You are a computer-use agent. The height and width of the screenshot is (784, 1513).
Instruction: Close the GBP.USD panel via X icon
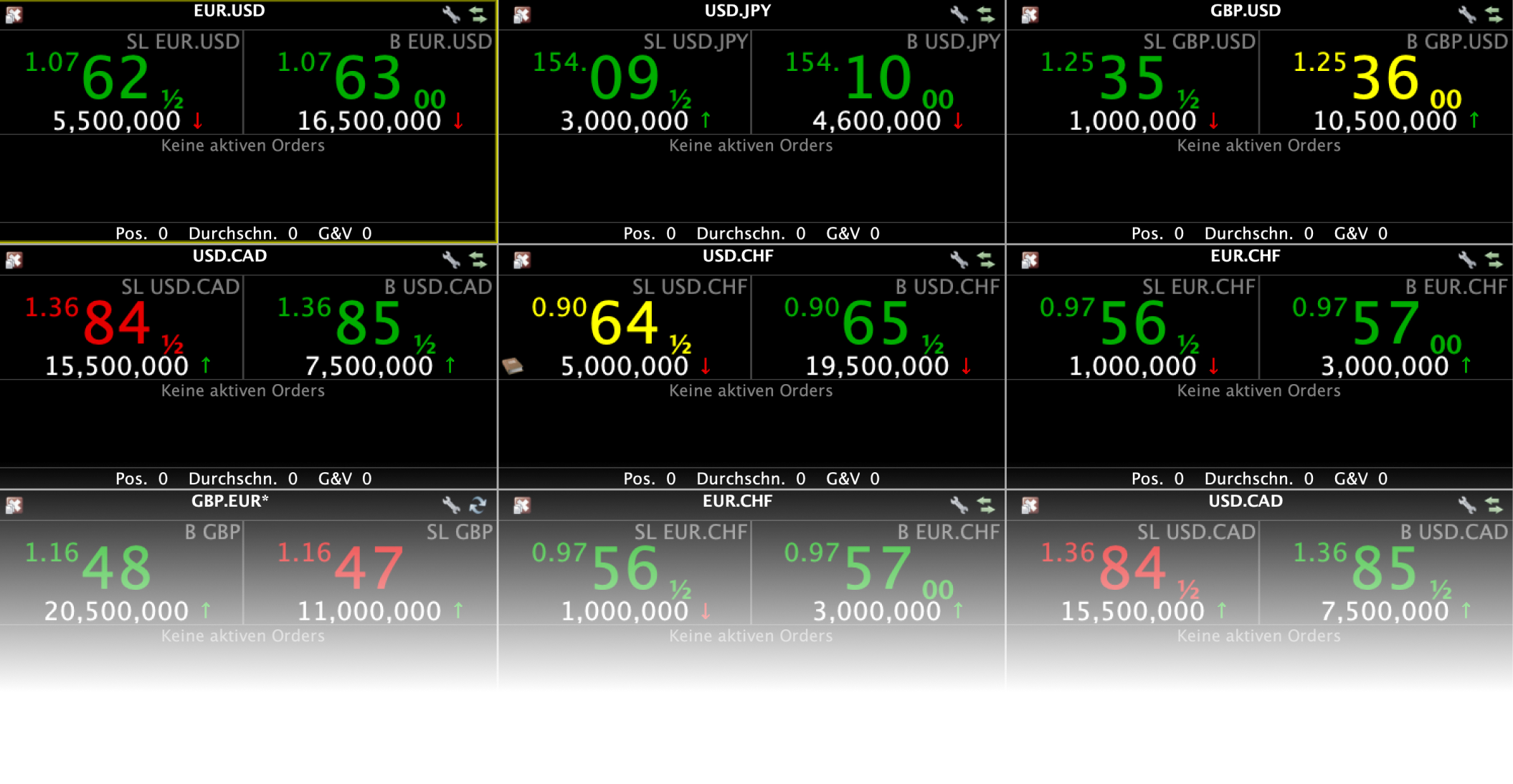[1030, 14]
